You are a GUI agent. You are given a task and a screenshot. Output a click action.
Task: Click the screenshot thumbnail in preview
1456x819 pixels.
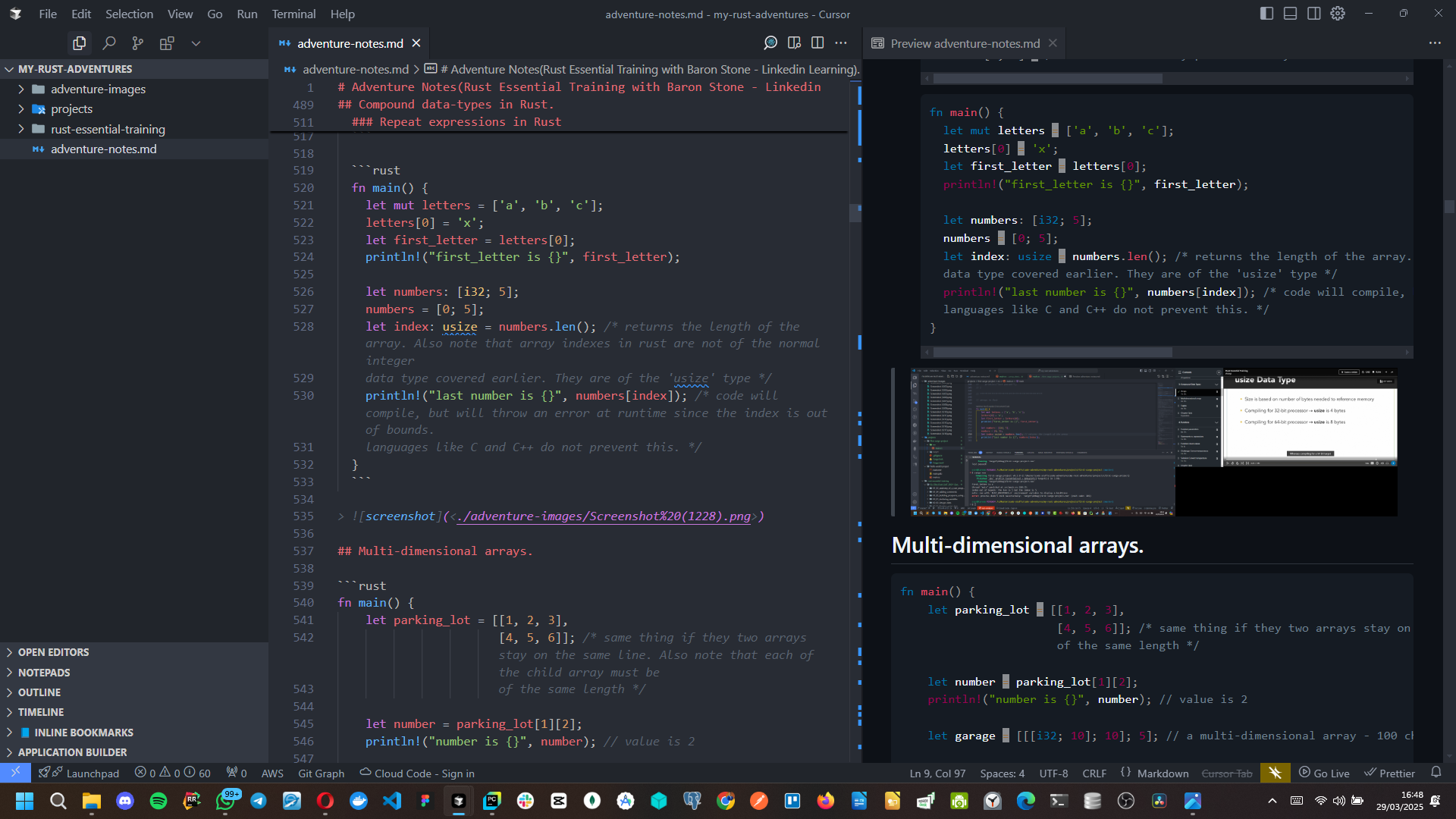[x=1153, y=442]
